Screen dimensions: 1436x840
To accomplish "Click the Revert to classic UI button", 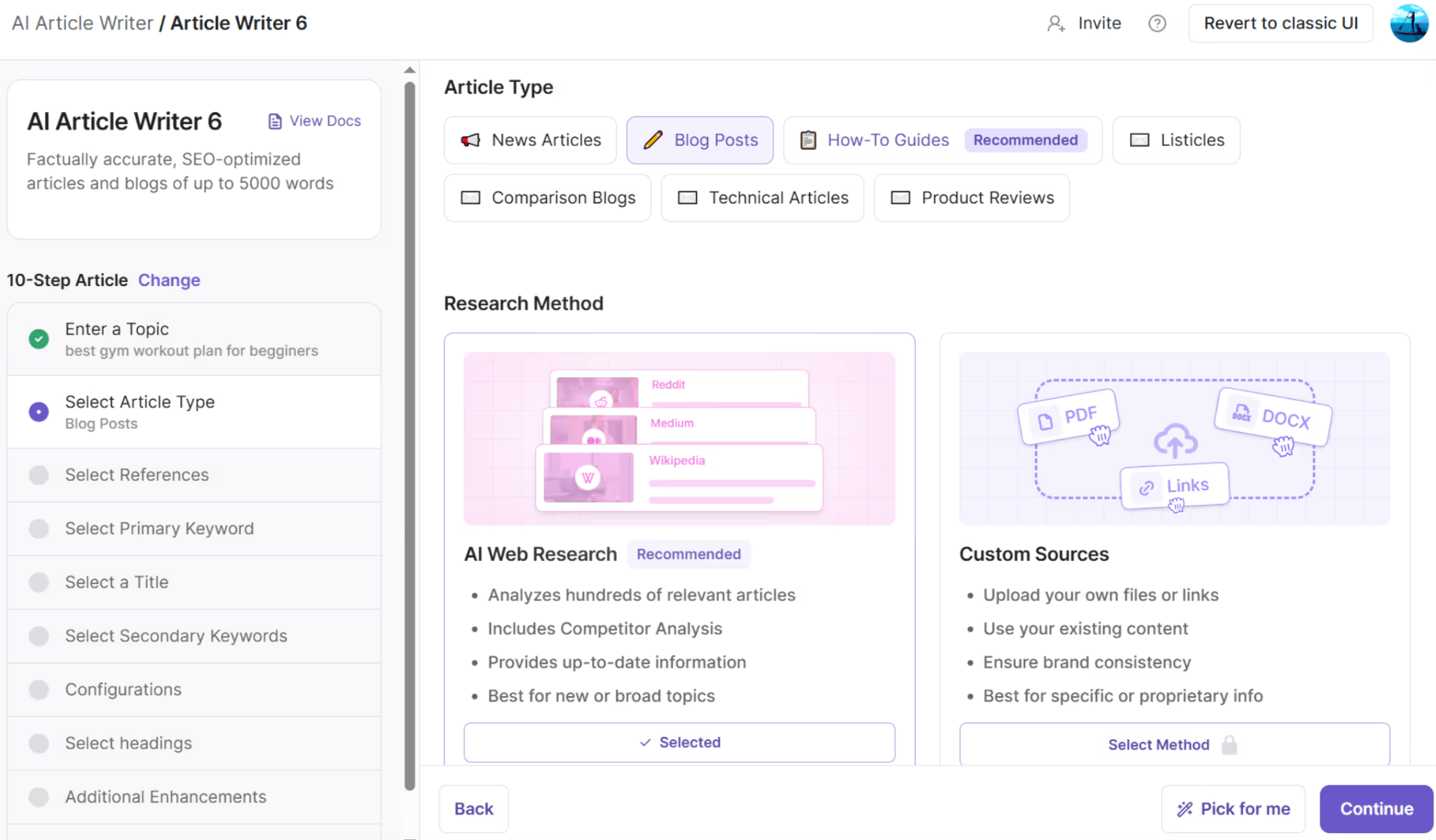I will (x=1280, y=24).
